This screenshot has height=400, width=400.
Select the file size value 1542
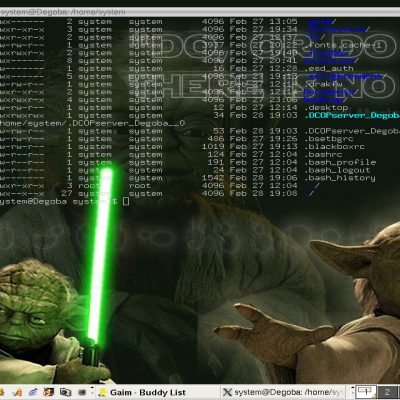[x=213, y=178]
